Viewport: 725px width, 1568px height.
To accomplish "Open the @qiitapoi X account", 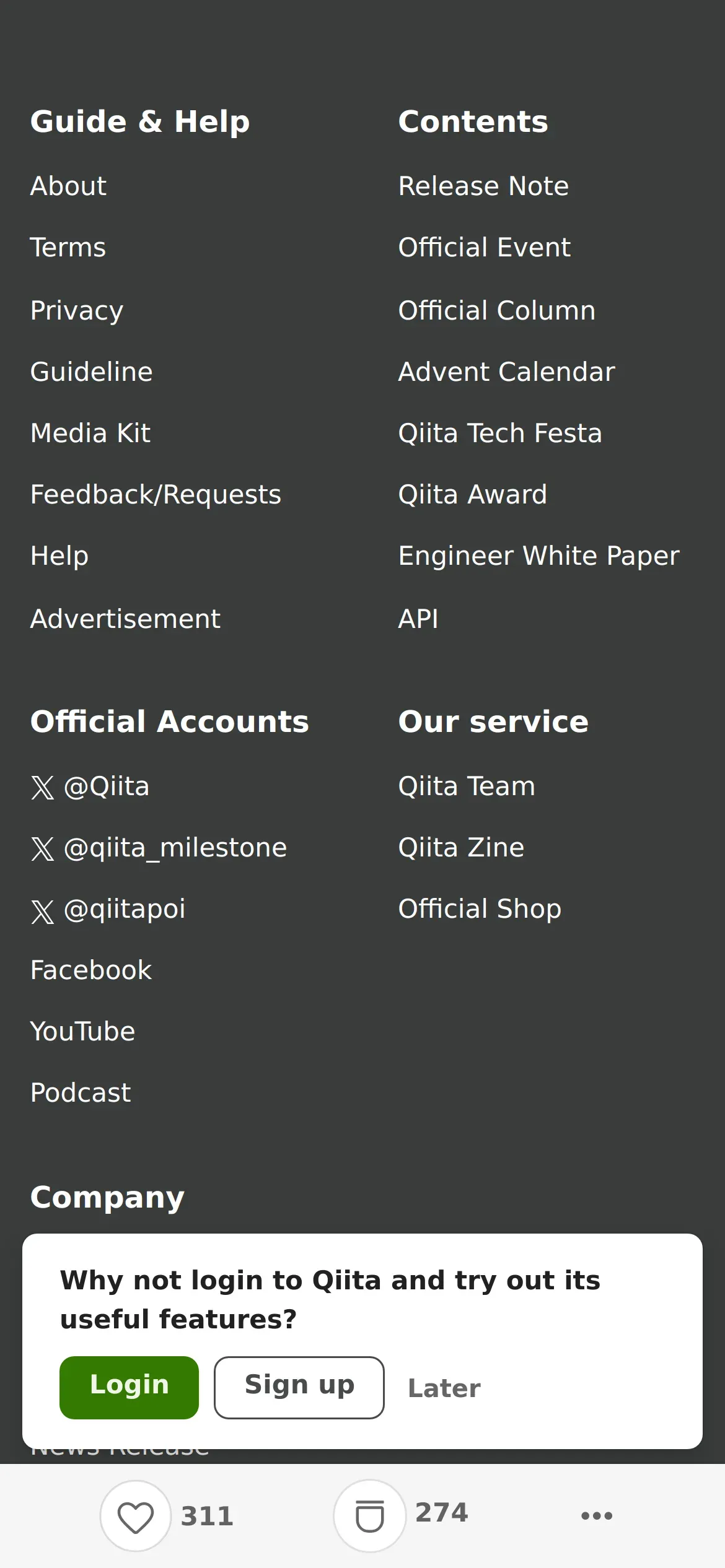I will pyautogui.click(x=108, y=909).
